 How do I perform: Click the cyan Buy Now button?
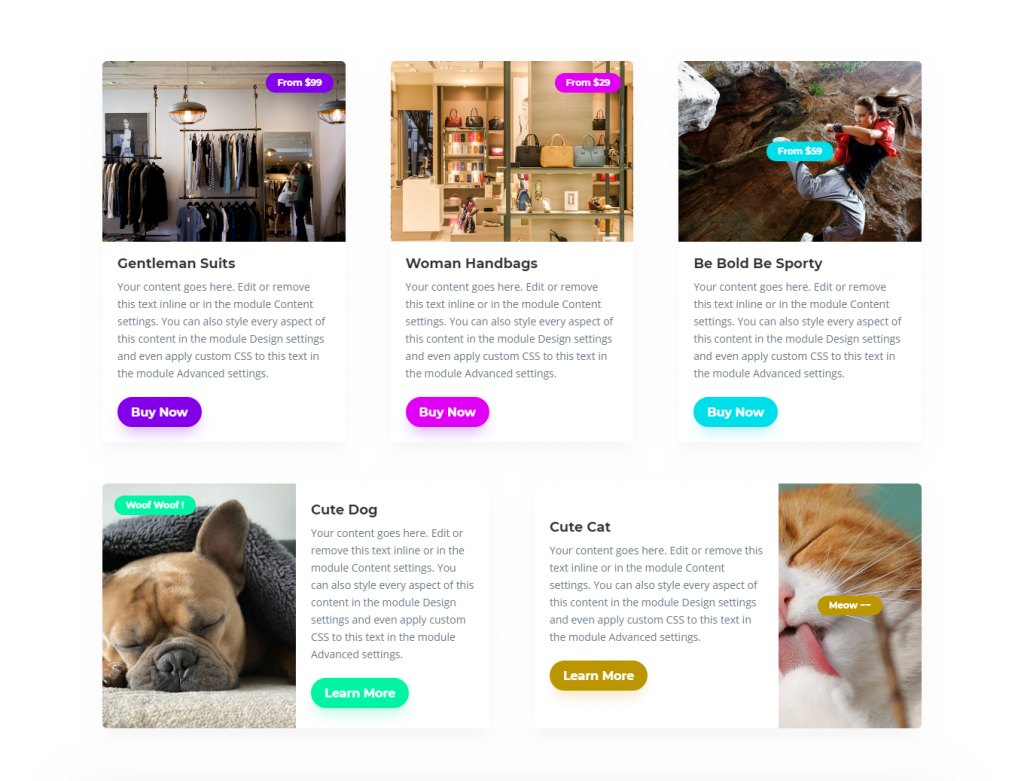735,412
